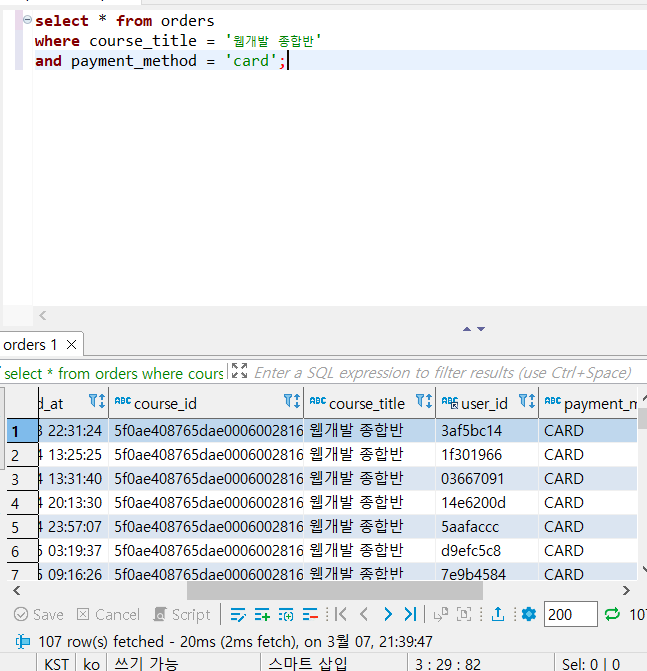This screenshot has height=671, width=647.
Task: Go to last row icon
Action: (410, 615)
